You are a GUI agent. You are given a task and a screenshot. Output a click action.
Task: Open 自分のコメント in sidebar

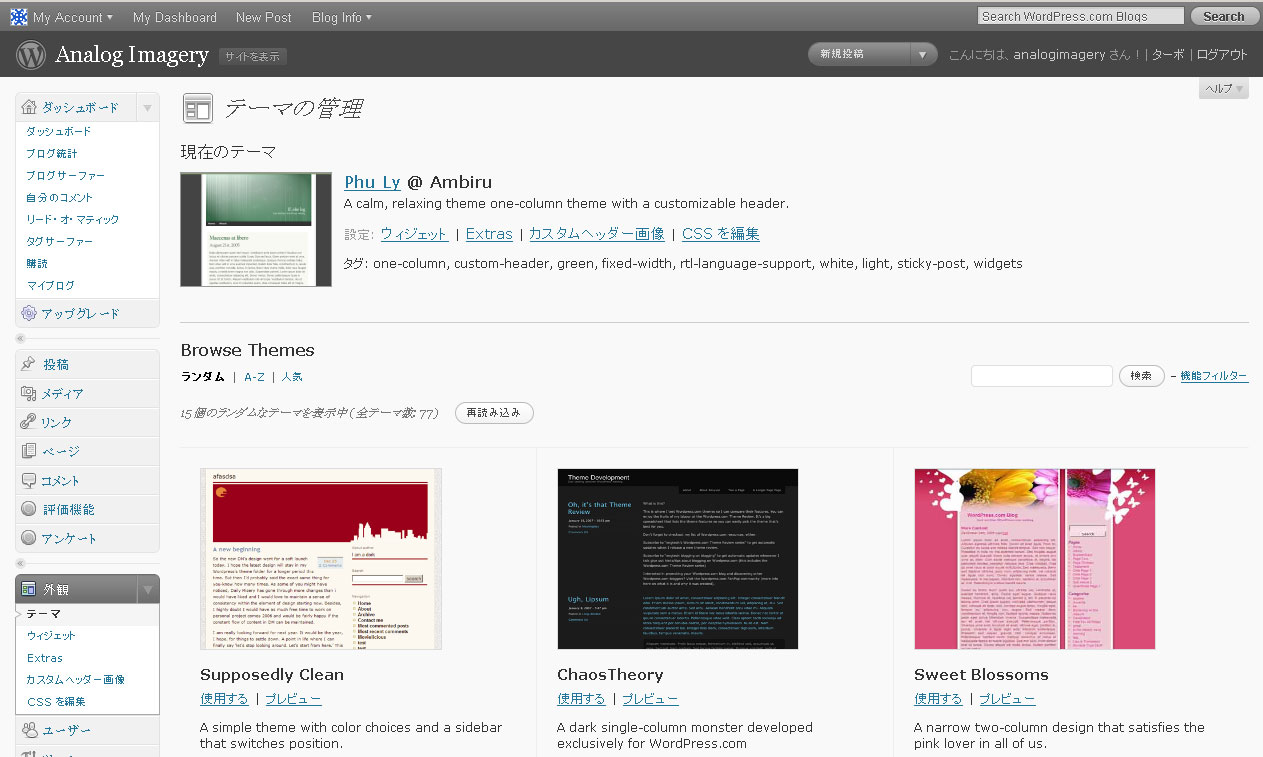coord(60,197)
